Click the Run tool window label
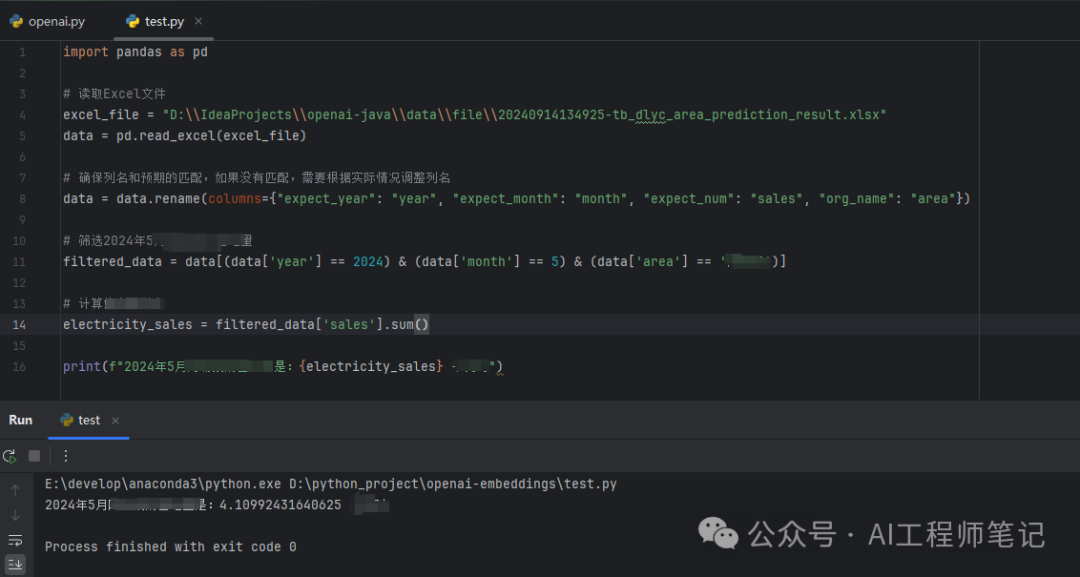Screen dimensions: 1080x577 21,420
